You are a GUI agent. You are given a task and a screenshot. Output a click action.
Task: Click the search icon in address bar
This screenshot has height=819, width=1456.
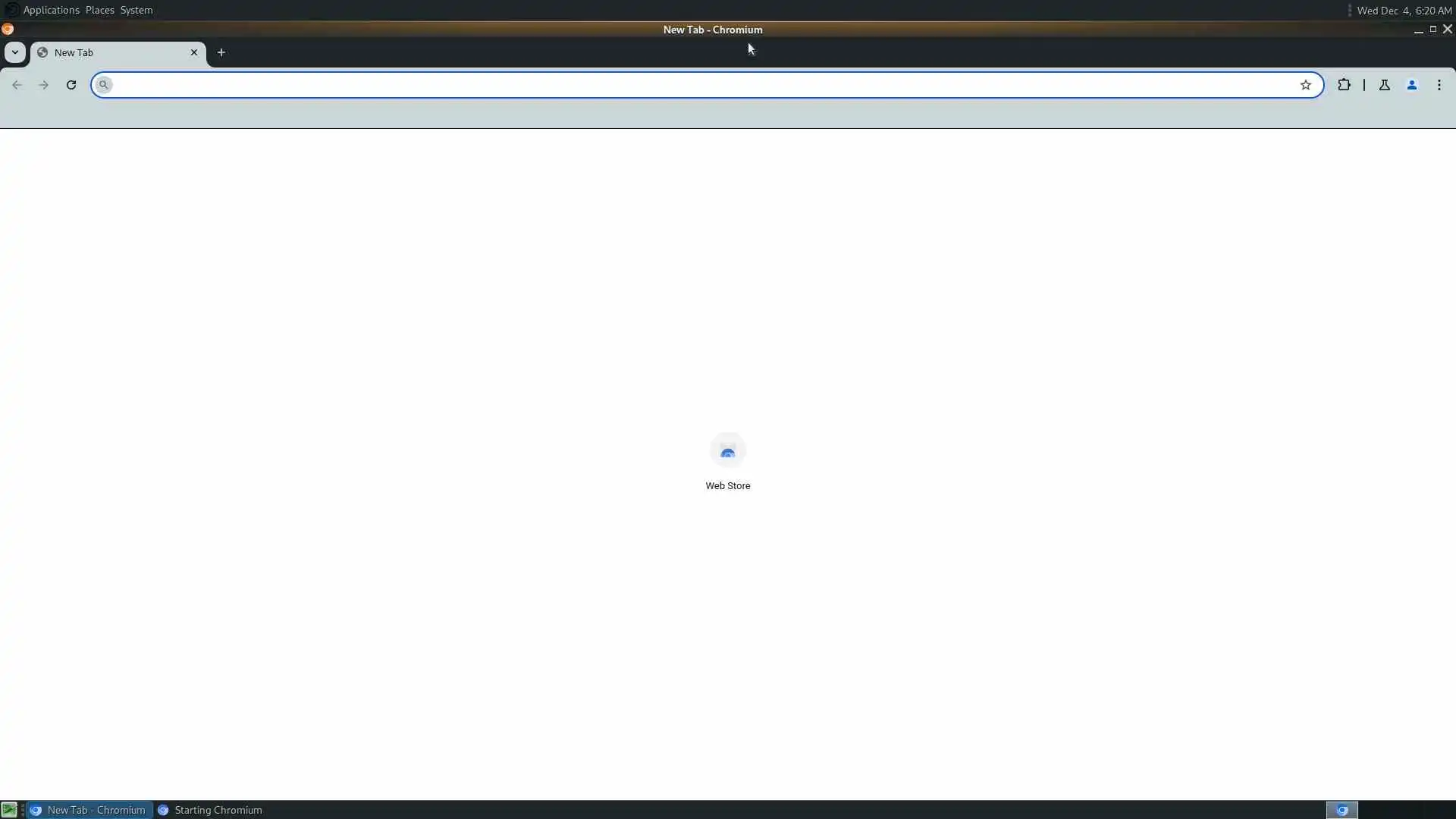[104, 85]
